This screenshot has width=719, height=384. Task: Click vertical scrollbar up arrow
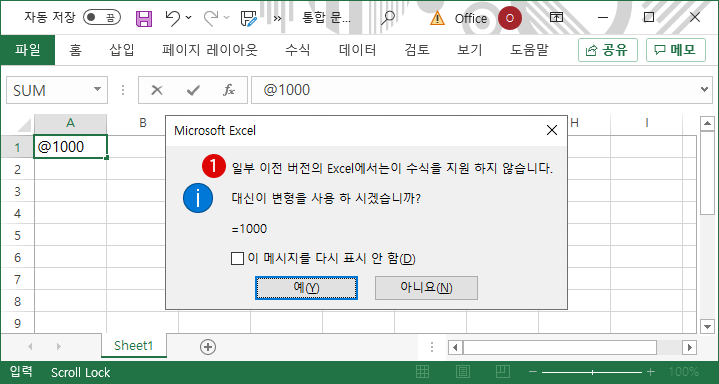708,123
